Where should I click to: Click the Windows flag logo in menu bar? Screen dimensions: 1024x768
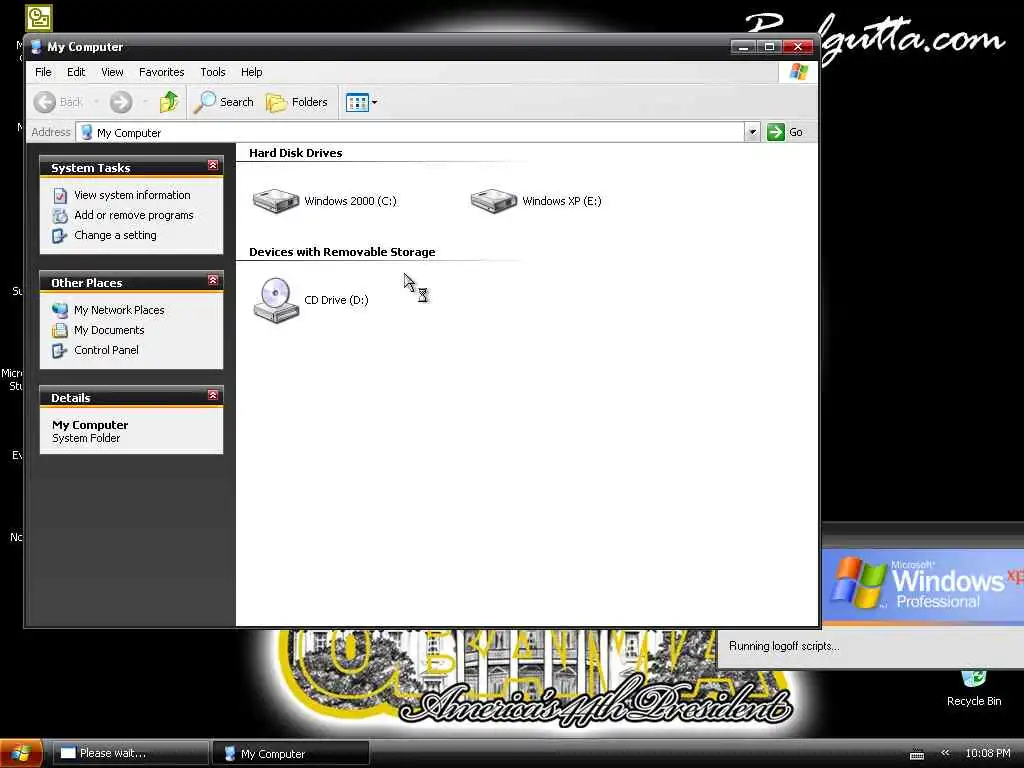(x=798, y=72)
